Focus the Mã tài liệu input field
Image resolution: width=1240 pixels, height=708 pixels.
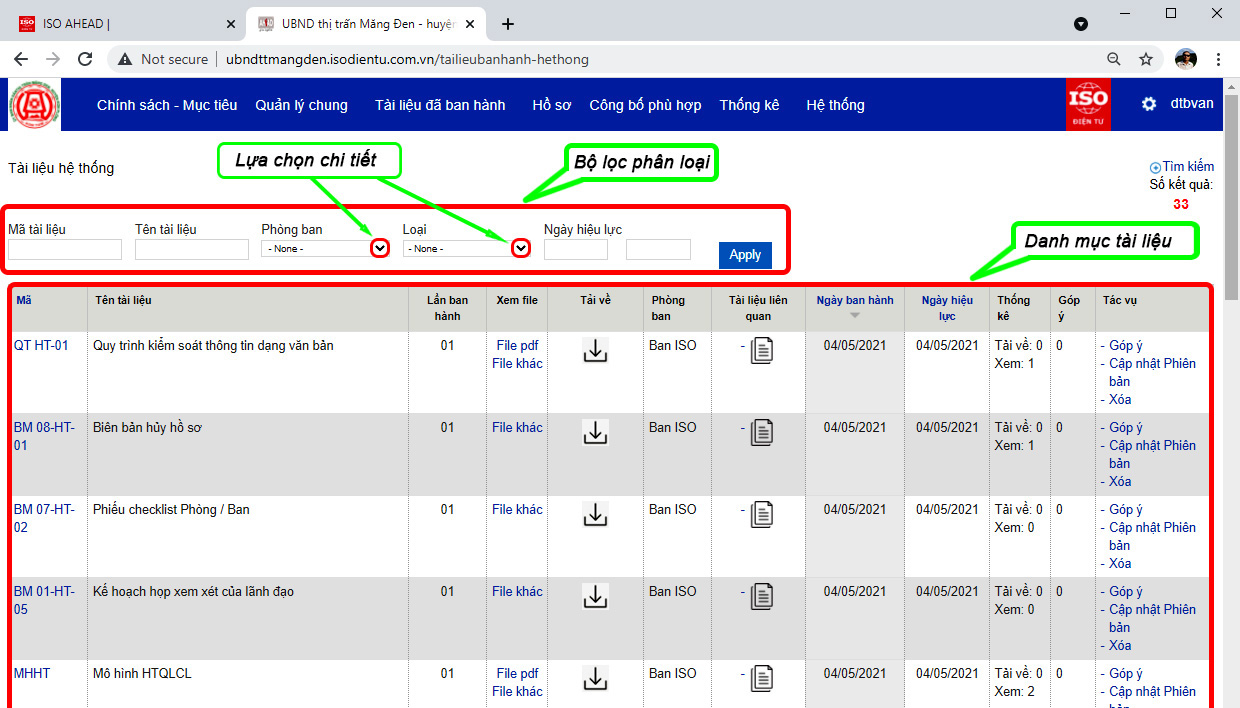[x=65, y=249]
